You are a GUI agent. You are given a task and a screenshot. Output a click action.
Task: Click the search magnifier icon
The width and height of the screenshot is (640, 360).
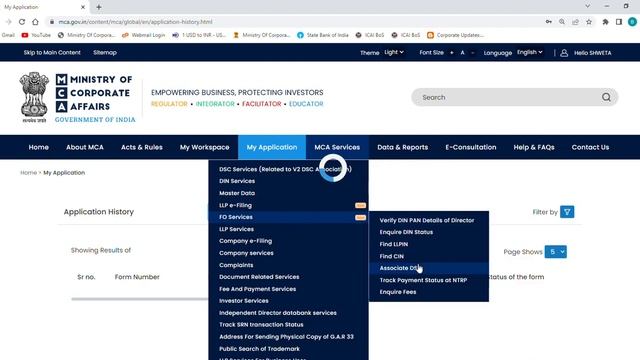pyautogui.click(x=606, y=97)
